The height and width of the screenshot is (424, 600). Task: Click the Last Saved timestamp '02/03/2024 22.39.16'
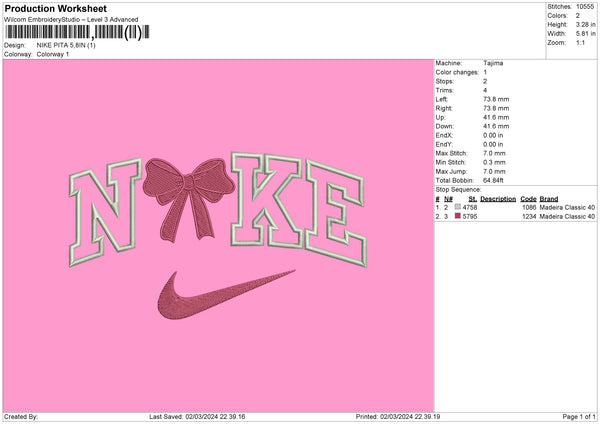215,417
